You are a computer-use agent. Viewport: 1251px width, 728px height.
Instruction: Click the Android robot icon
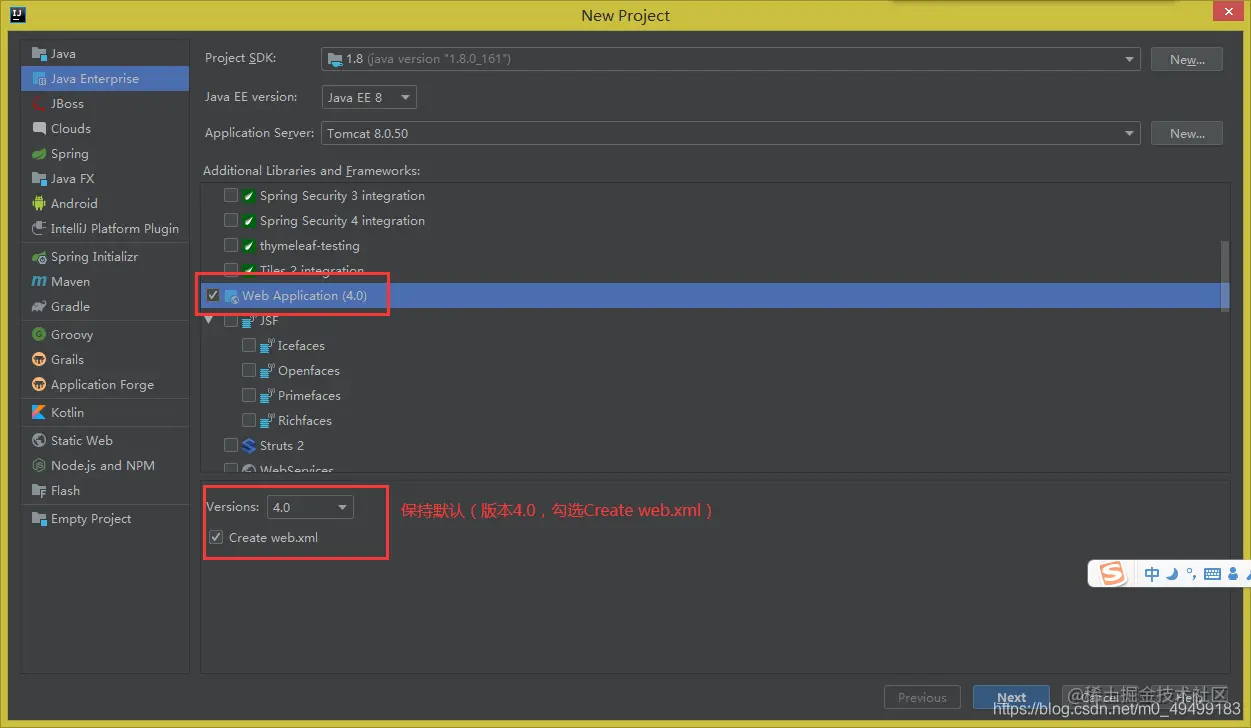tap(39, 204)
